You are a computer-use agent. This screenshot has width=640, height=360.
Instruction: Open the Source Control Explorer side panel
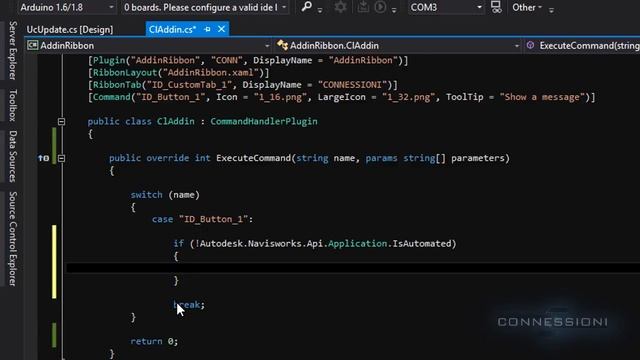tap(13, 239)
